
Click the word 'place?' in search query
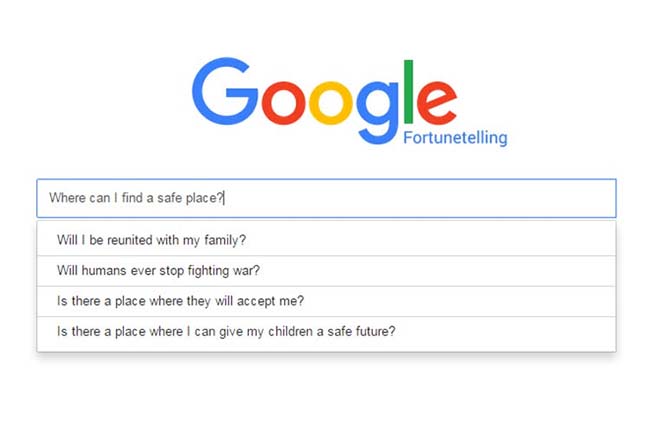(205, 198)
